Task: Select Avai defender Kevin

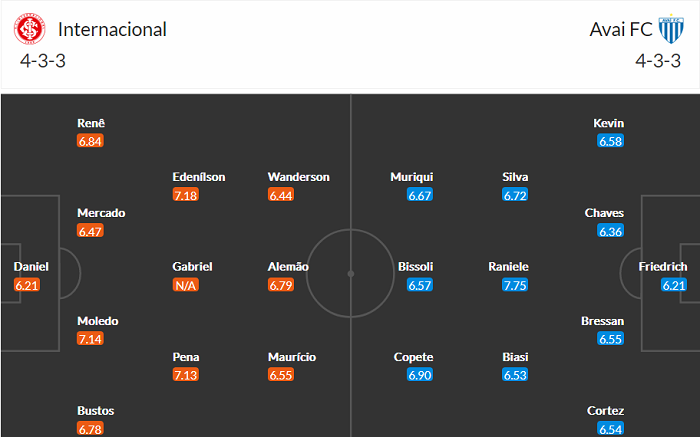Action: tap(609, 123)
